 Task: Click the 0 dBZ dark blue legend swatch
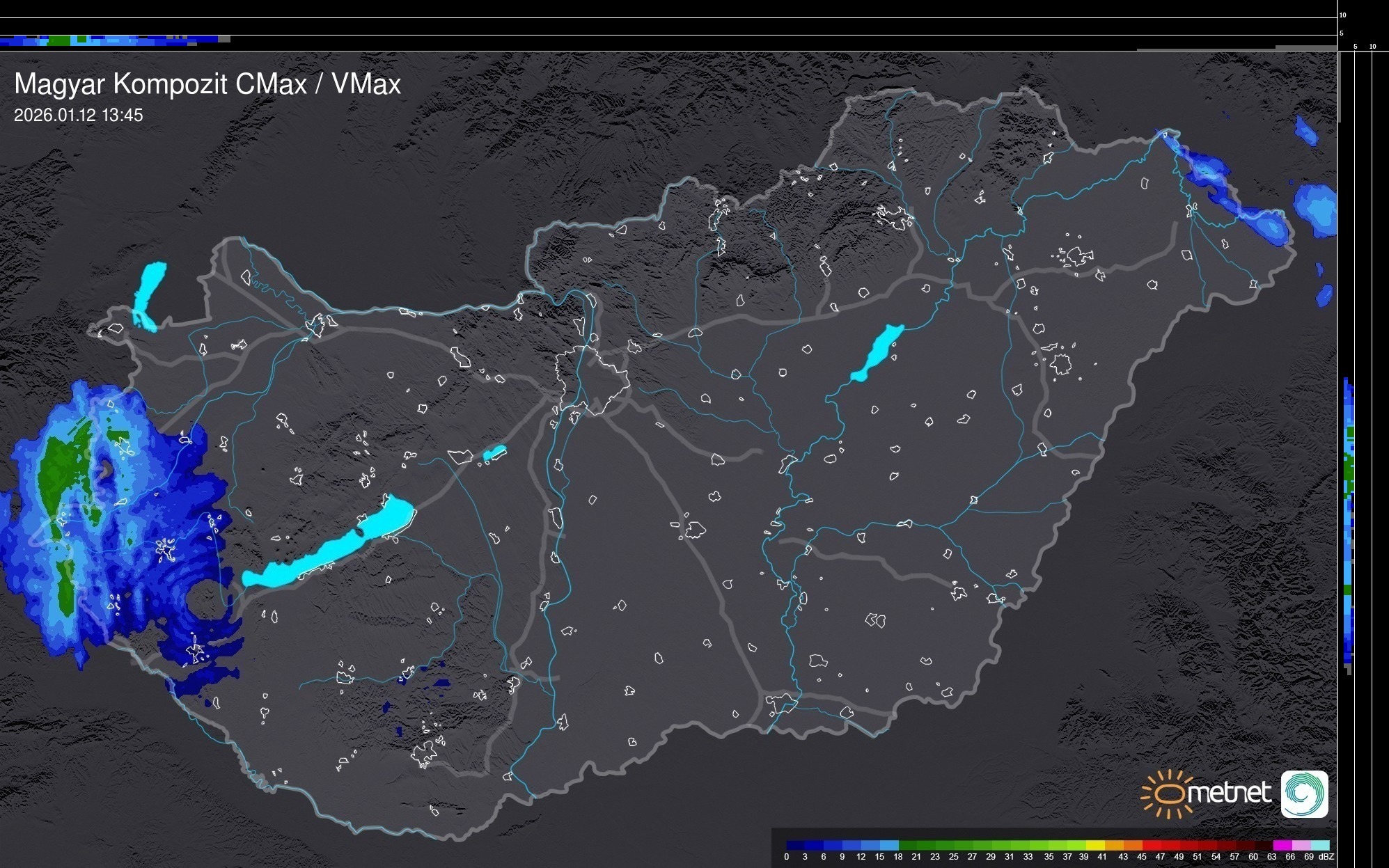pos(794,845)
